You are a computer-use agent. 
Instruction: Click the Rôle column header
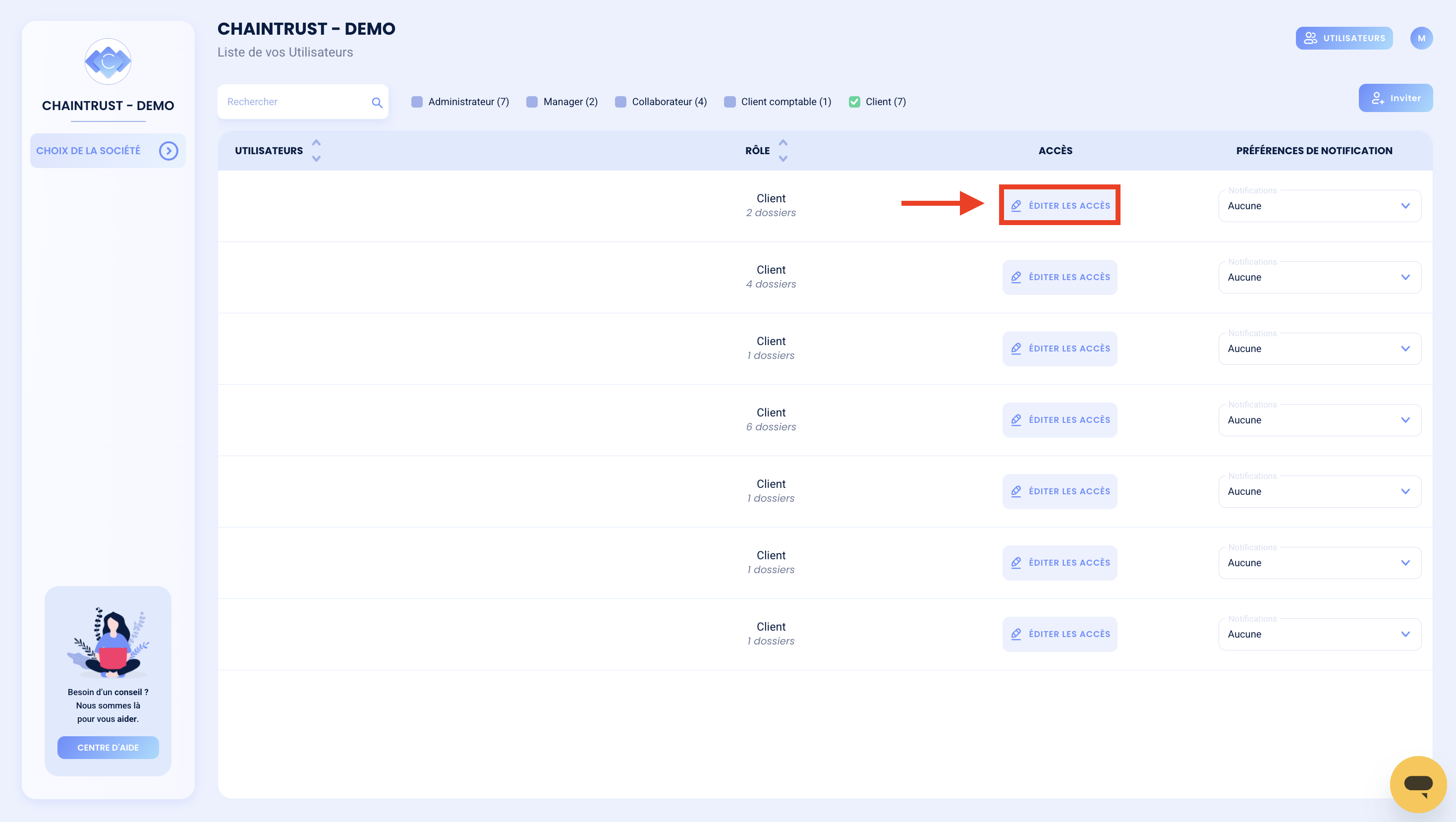pos(757,151)
